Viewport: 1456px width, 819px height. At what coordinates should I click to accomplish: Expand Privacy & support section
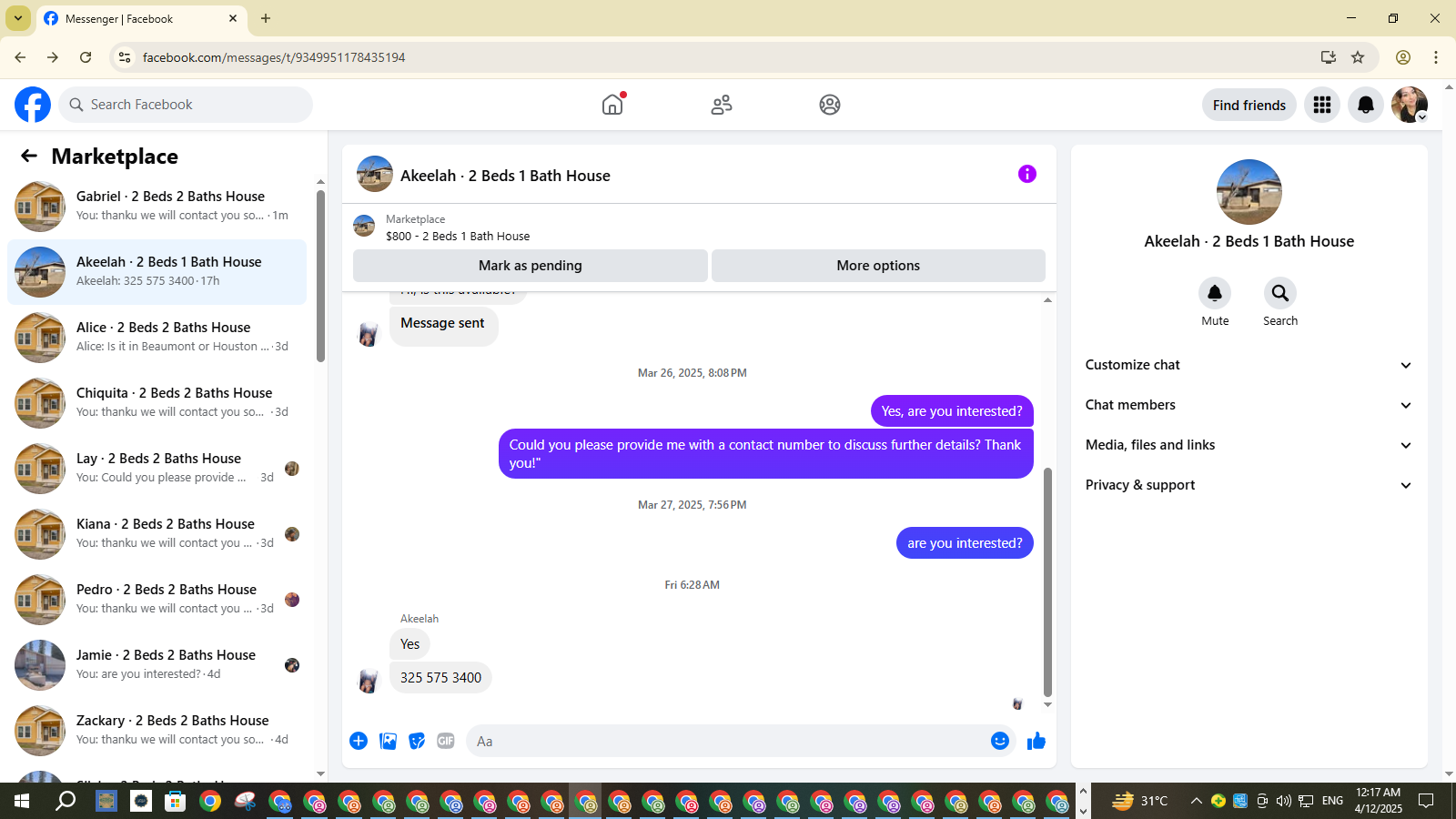(x=1249, y=485)
